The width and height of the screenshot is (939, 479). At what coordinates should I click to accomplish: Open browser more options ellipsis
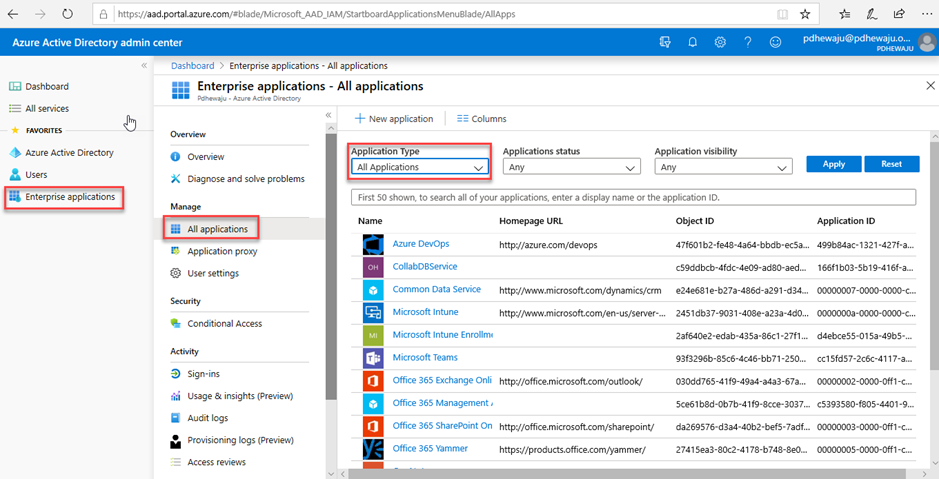click(x=926, y=14)
